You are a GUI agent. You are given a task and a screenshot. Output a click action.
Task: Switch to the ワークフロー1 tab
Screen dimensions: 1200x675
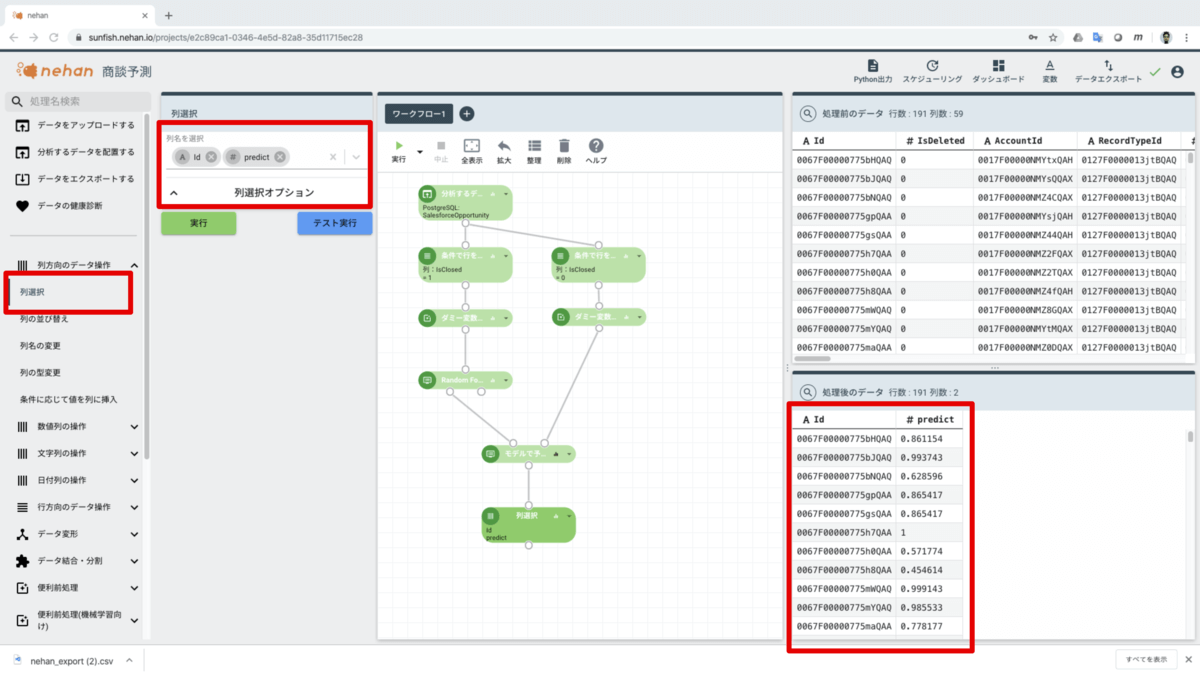(419, 114)
